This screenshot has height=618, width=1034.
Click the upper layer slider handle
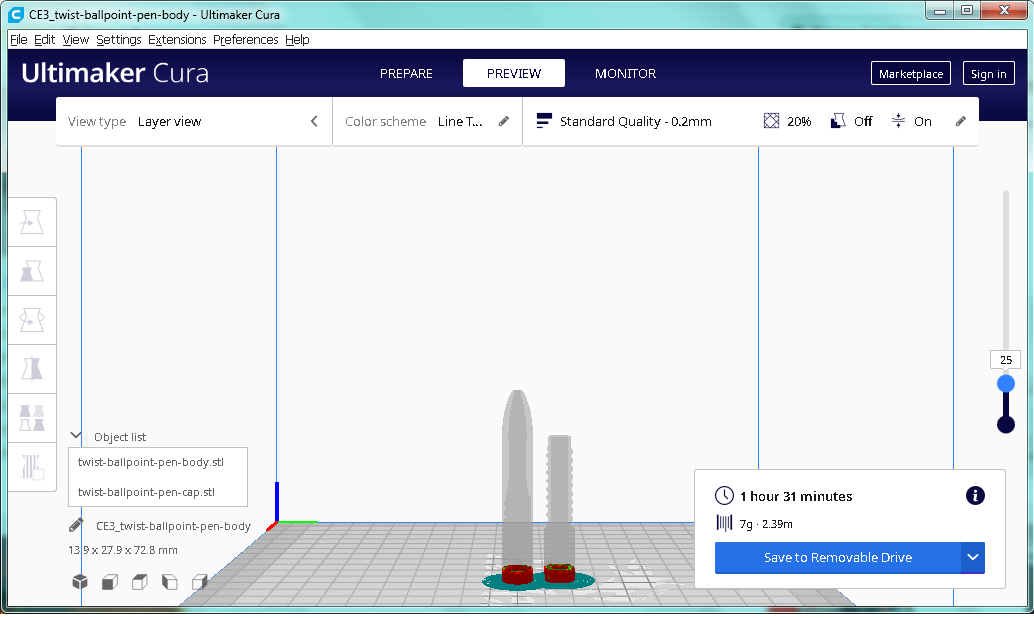pyautogui.click(x=1006, y=383)
